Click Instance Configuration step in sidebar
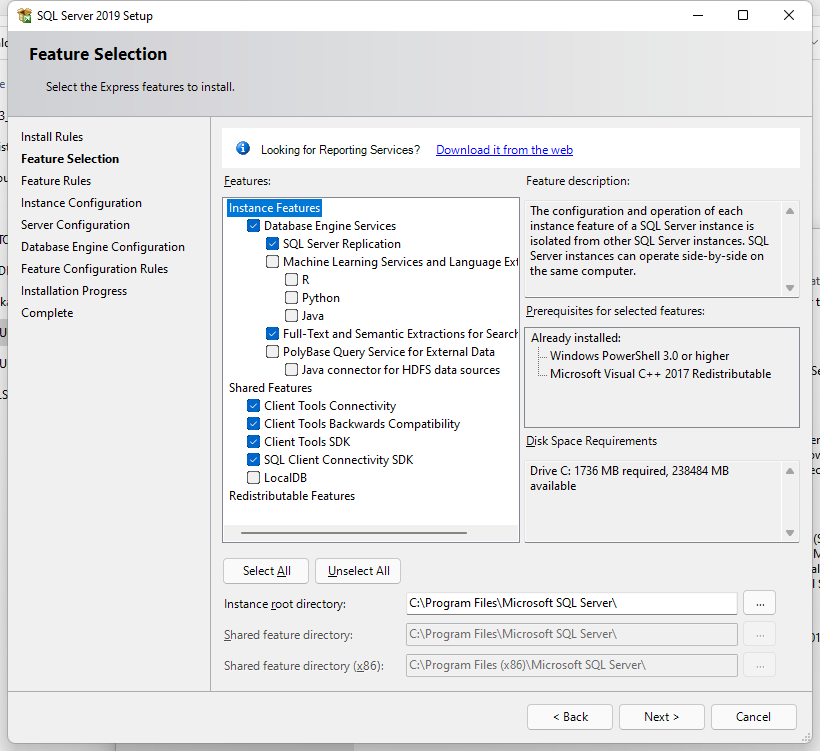Screen dimensions: 820x751 click(x=81, y=203)
